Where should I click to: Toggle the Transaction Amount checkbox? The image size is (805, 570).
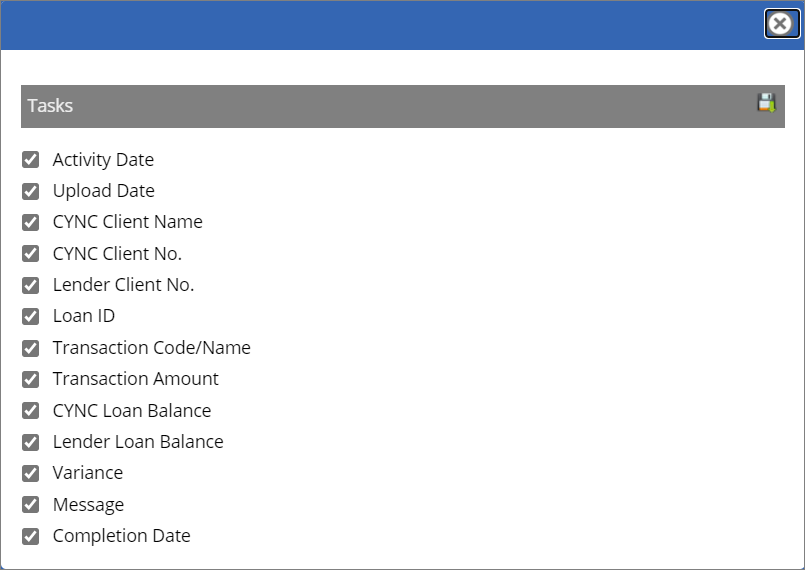point(31,379)
